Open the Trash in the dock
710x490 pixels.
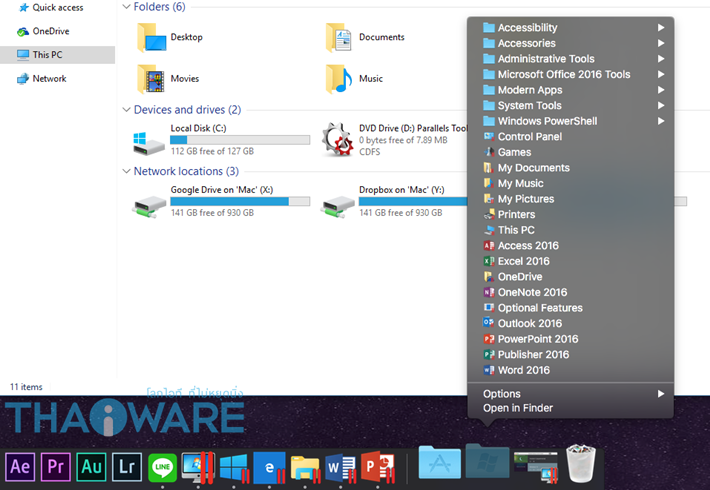coord(581,463)
